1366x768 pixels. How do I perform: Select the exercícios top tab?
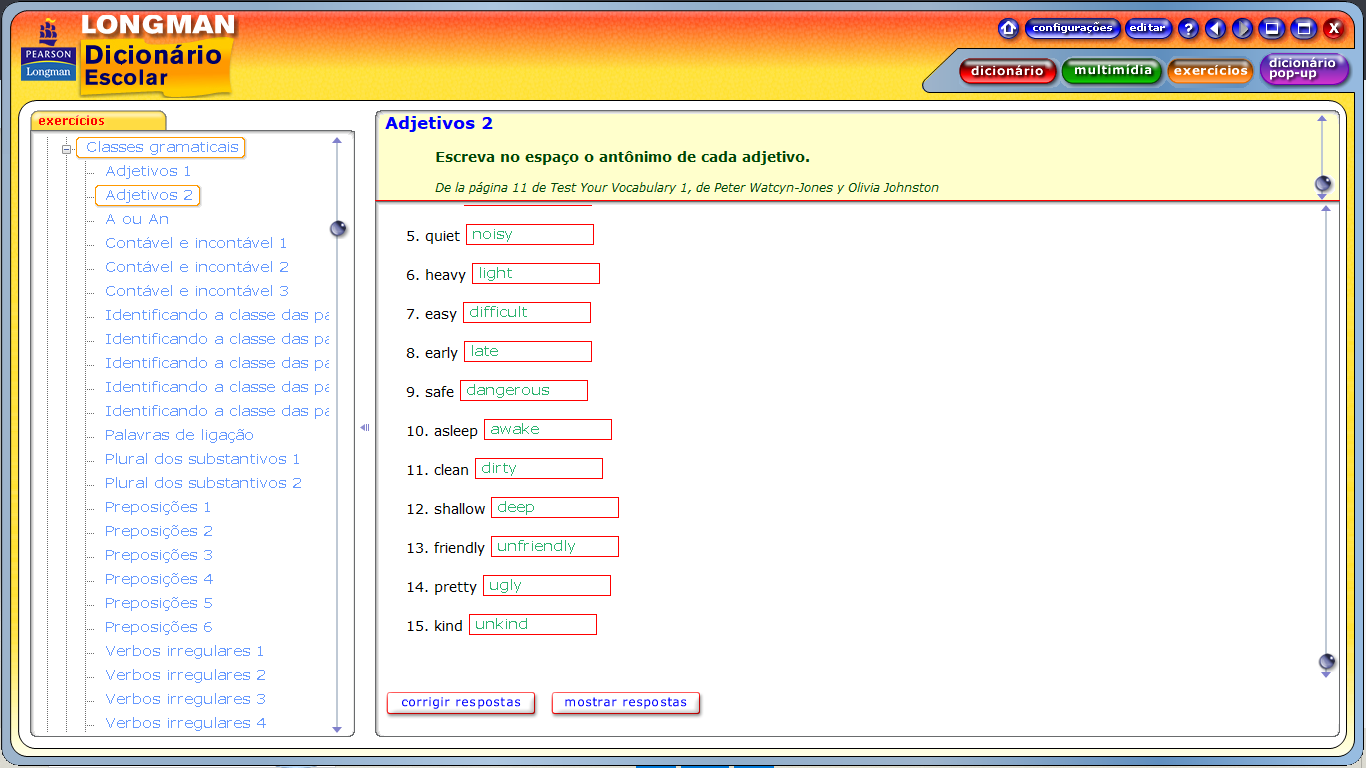coord(1210,70)
